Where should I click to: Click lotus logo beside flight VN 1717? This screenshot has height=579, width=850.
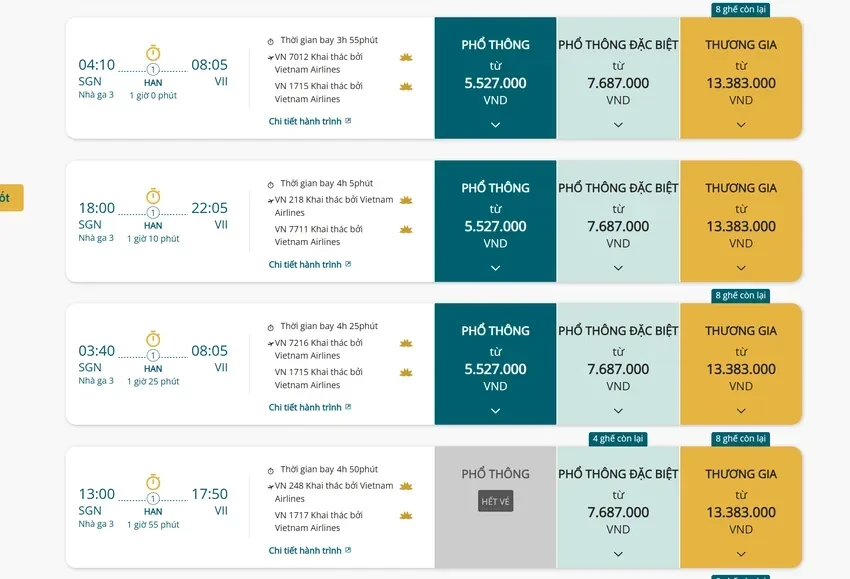coord(406,515)
